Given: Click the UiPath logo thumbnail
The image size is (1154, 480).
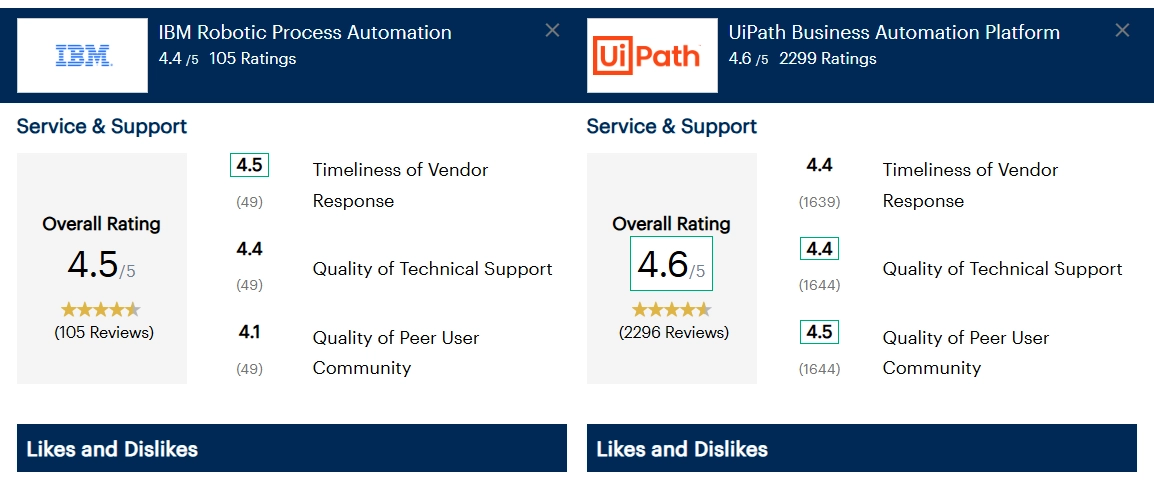Looking at the screenshot, I should [x=652, y=55].
